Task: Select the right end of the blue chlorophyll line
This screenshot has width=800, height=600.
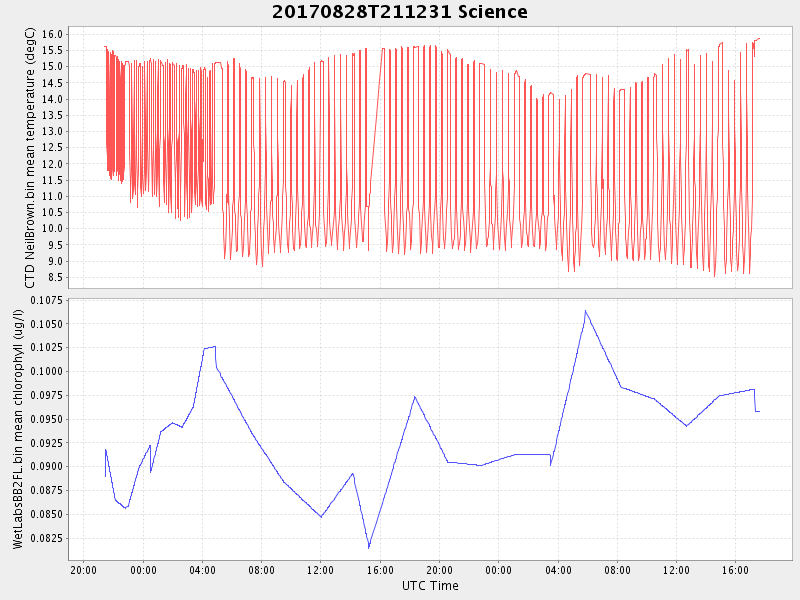Action: pos(759,411)
